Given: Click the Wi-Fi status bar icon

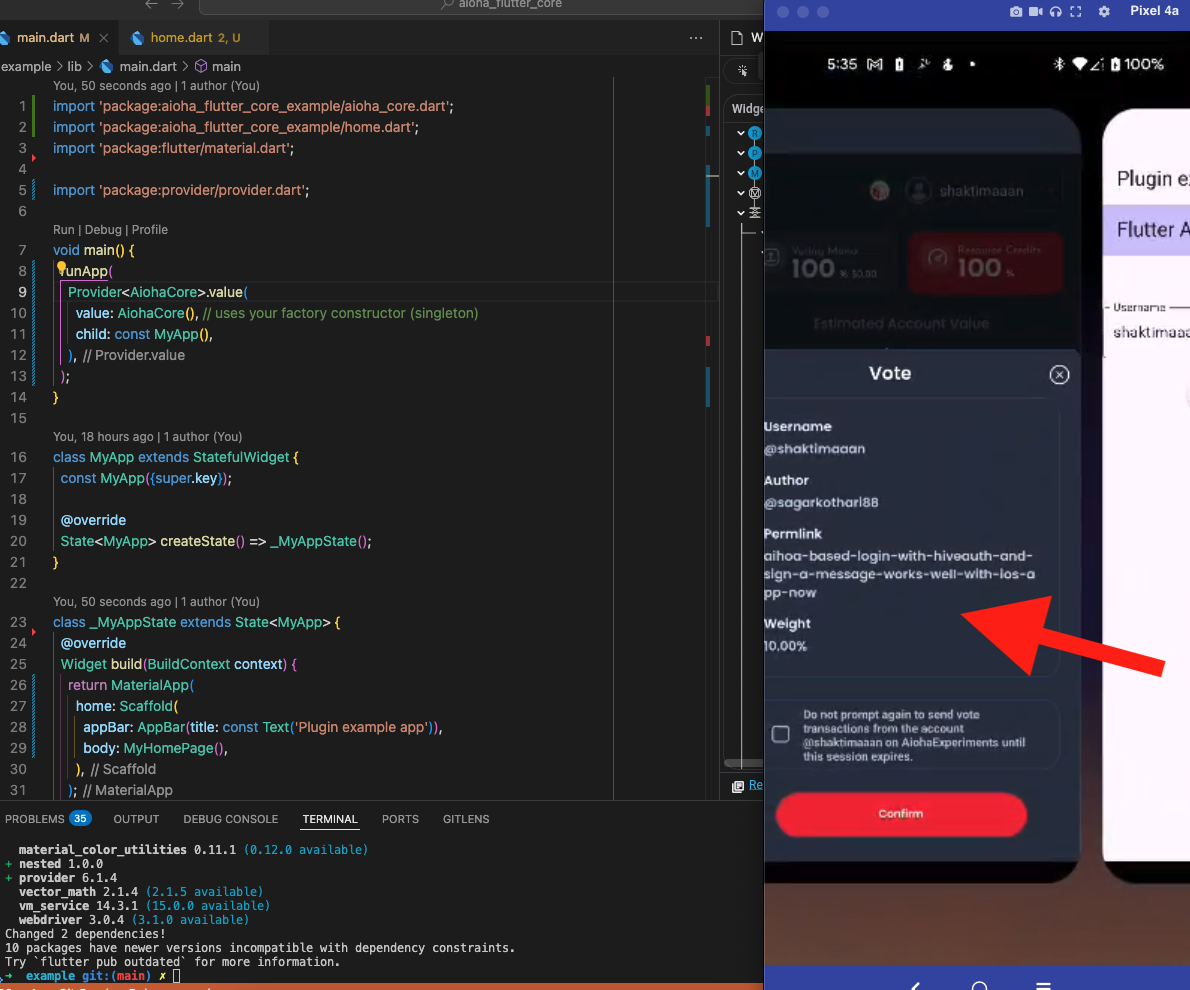Looking at the screenshot, I should 1079,65.
